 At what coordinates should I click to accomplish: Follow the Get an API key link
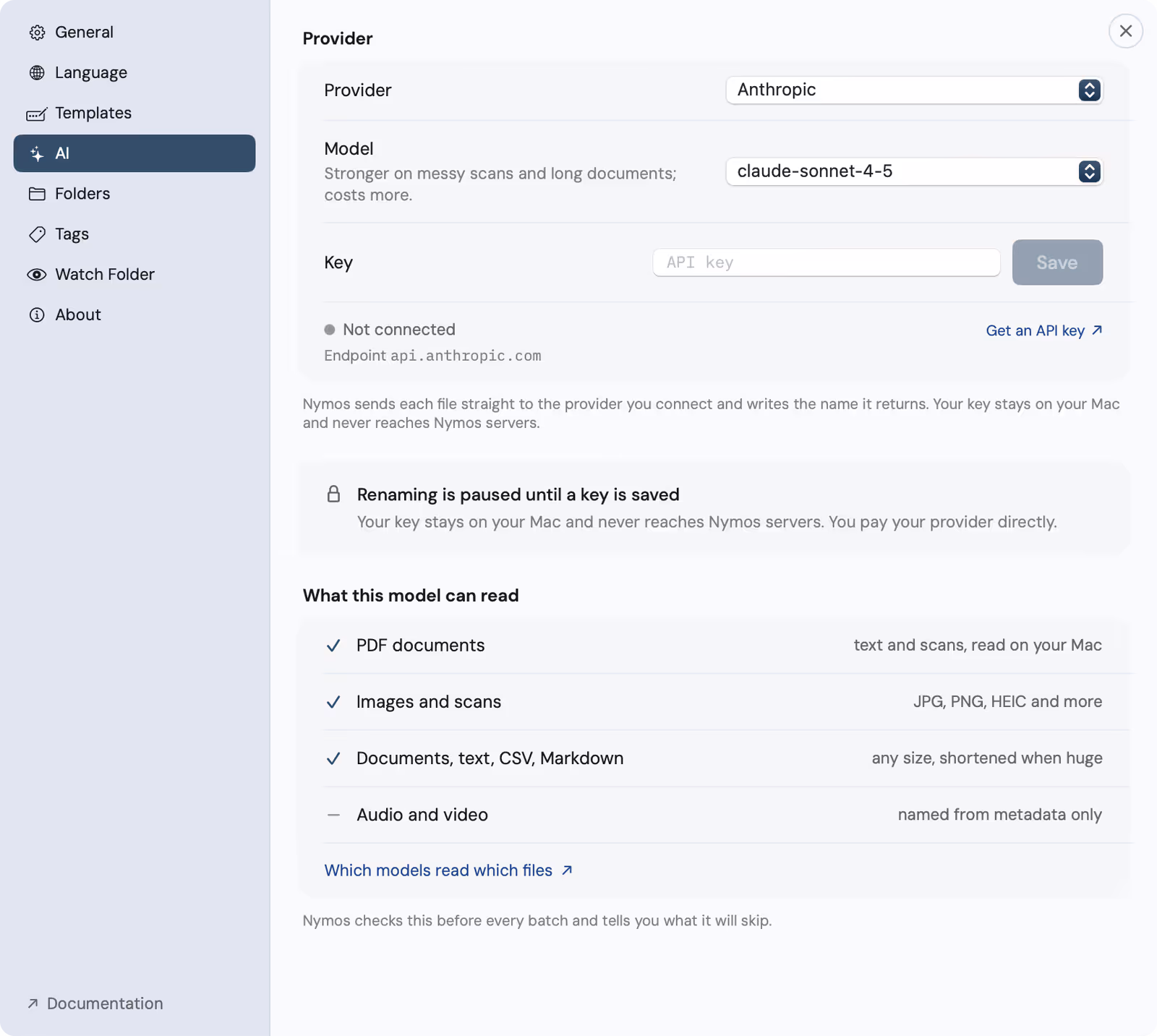point(1044,330)
